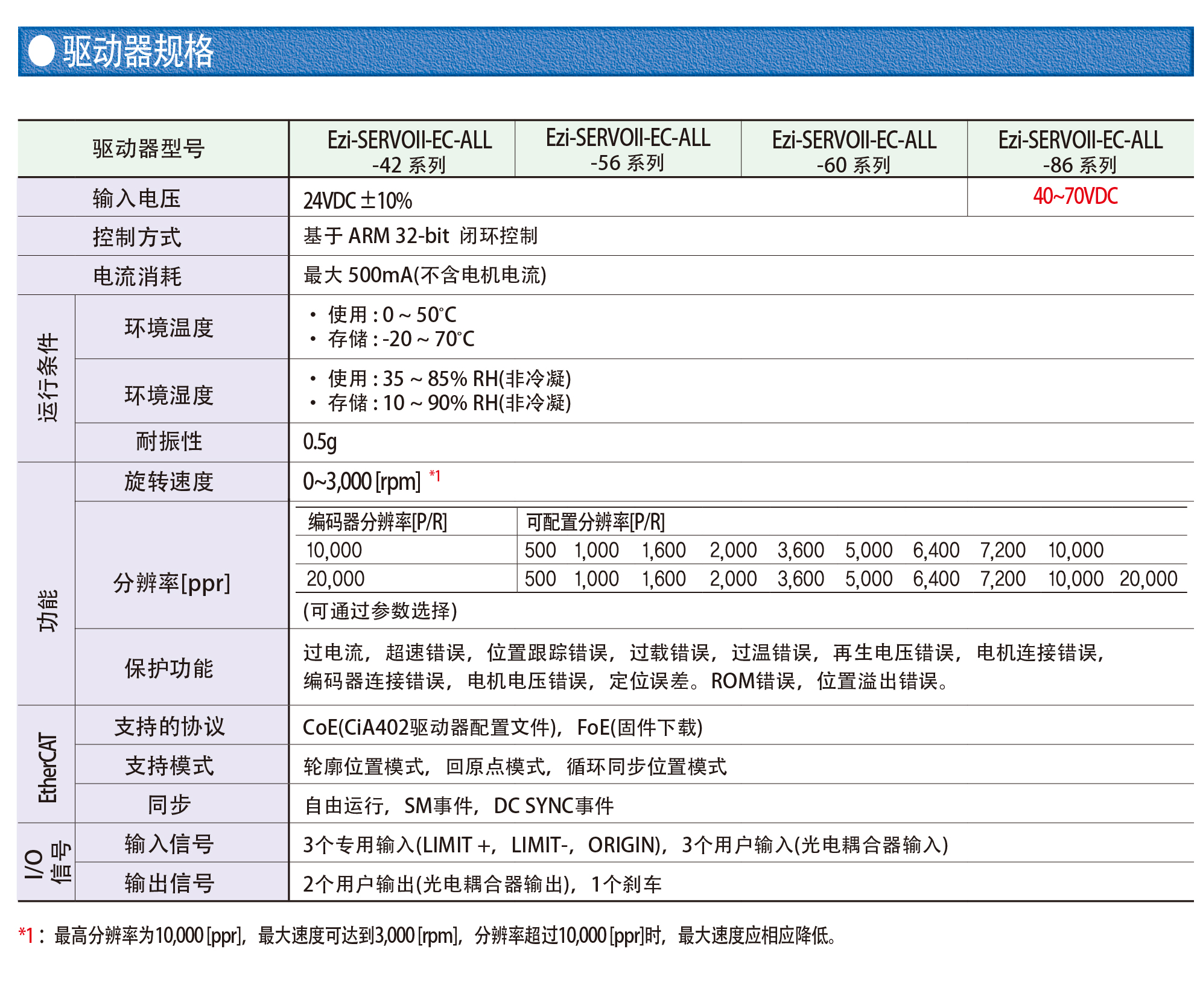1200x1008 pixels.
Task: Click the red *1 superscript marker
Action: pyautogui.click(x=435, y=475)
